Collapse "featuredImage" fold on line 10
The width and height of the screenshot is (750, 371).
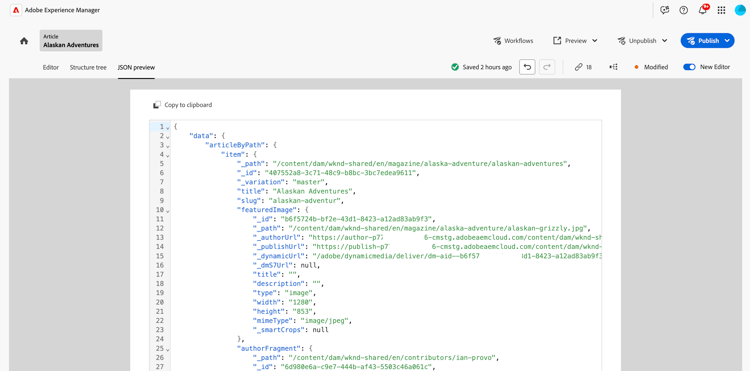tap(168, 210)
